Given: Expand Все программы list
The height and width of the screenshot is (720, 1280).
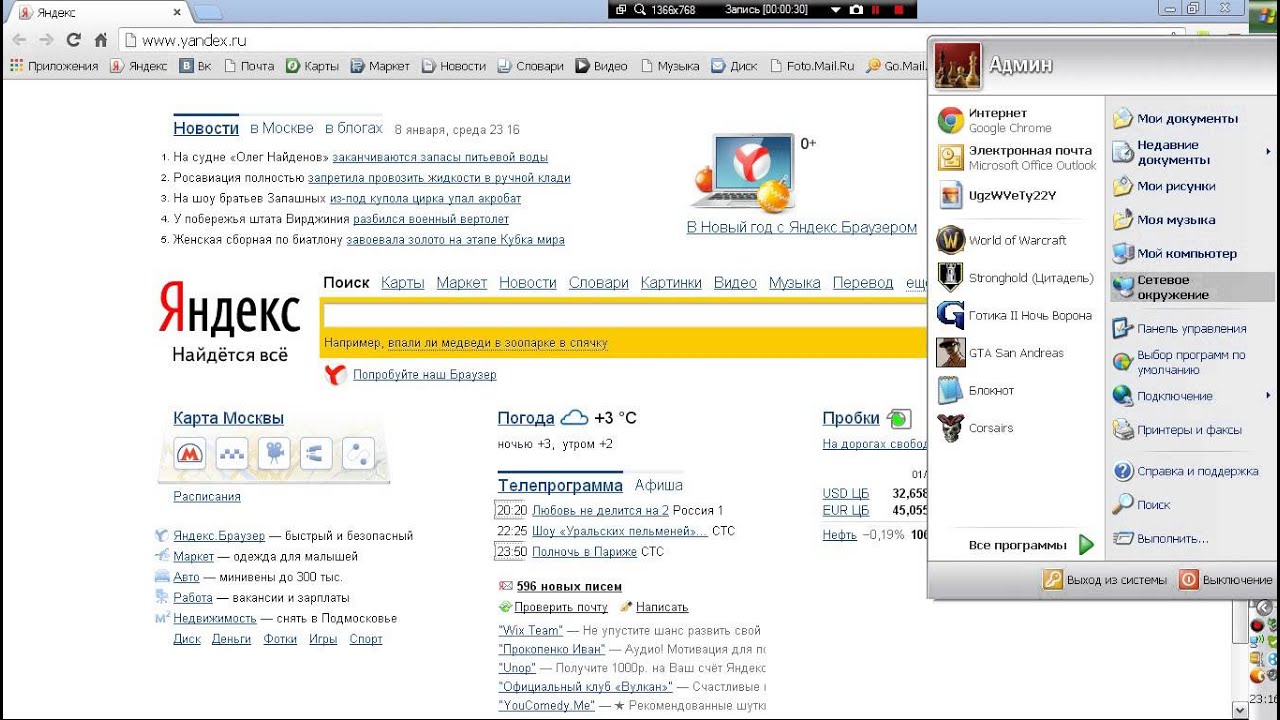Looking at the screenshot, I should pos(1031,545).
